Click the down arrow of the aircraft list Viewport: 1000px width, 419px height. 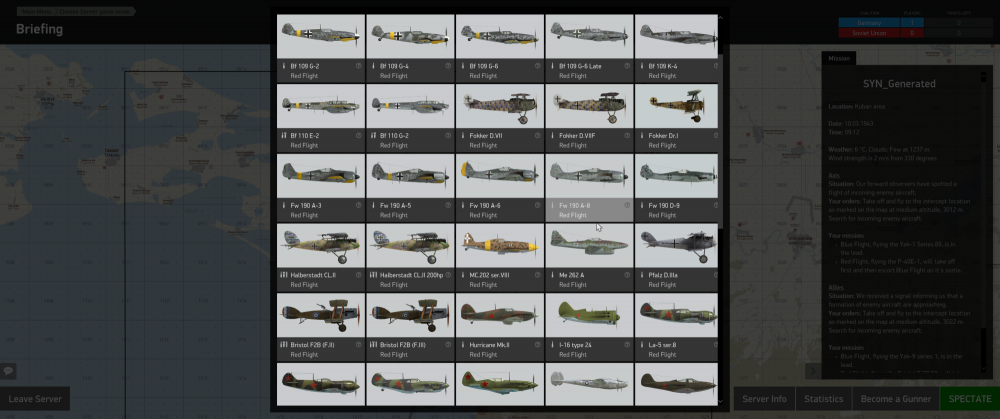click(721, 401)
